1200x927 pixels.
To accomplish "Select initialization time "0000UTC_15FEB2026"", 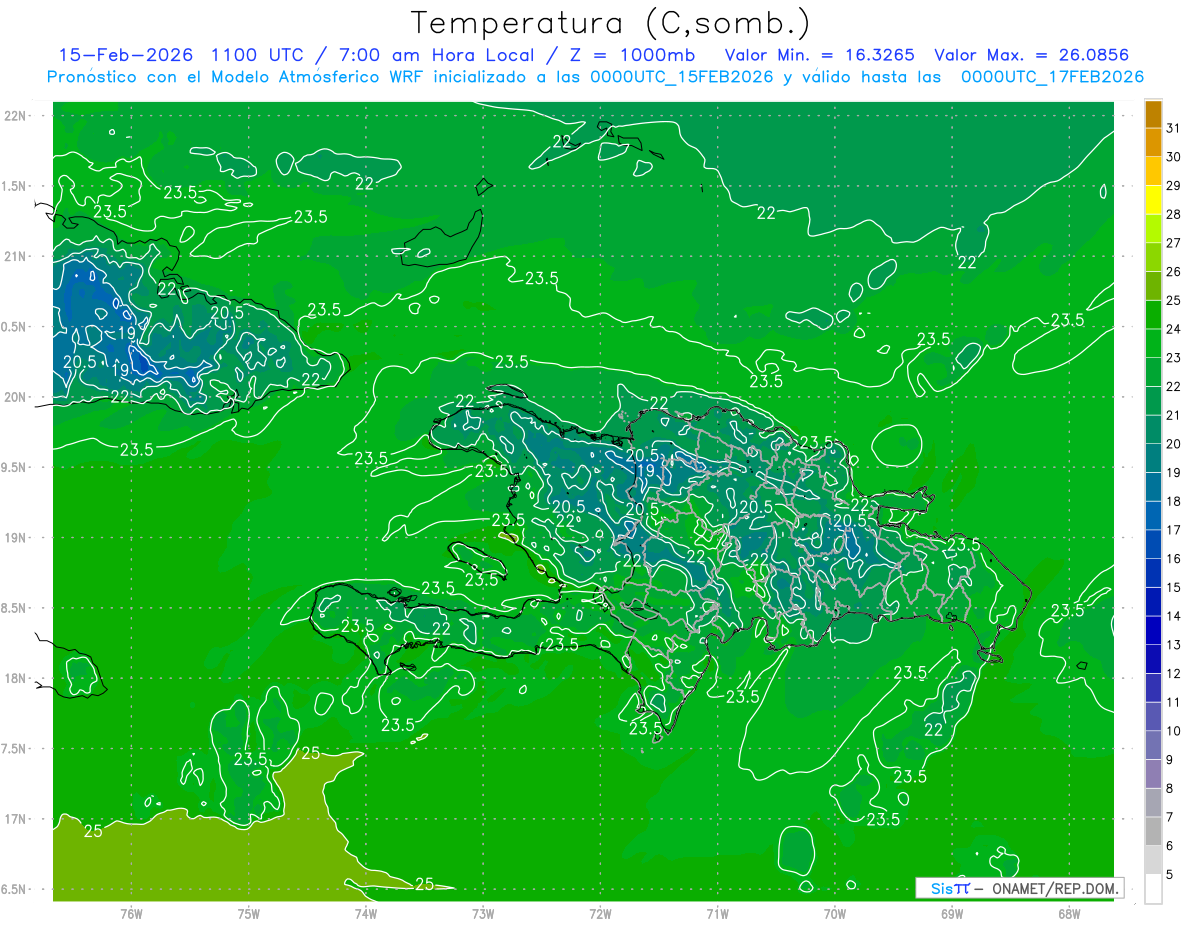I will tap(682, 77).
